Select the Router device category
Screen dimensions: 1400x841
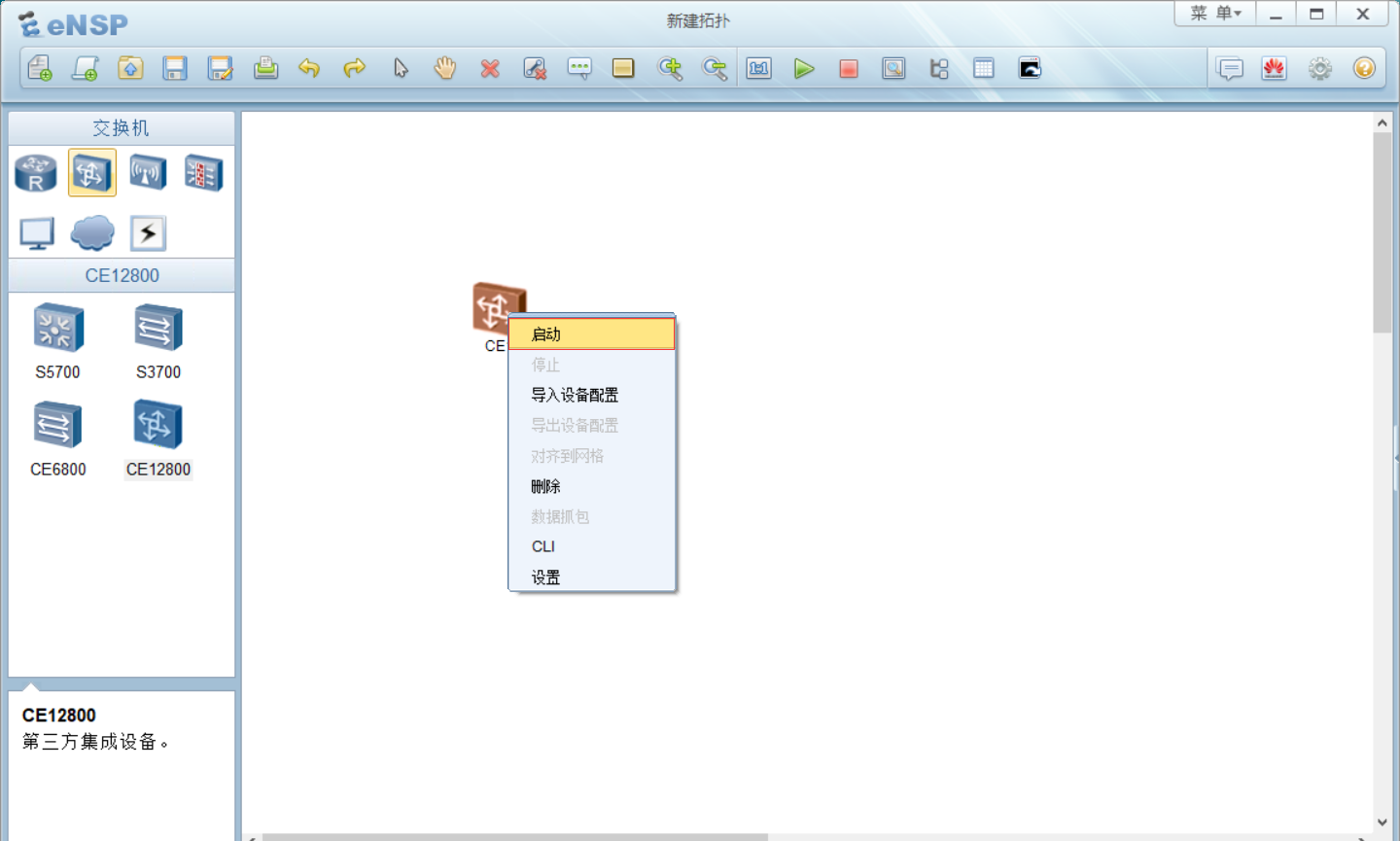(x=36, y=173)
